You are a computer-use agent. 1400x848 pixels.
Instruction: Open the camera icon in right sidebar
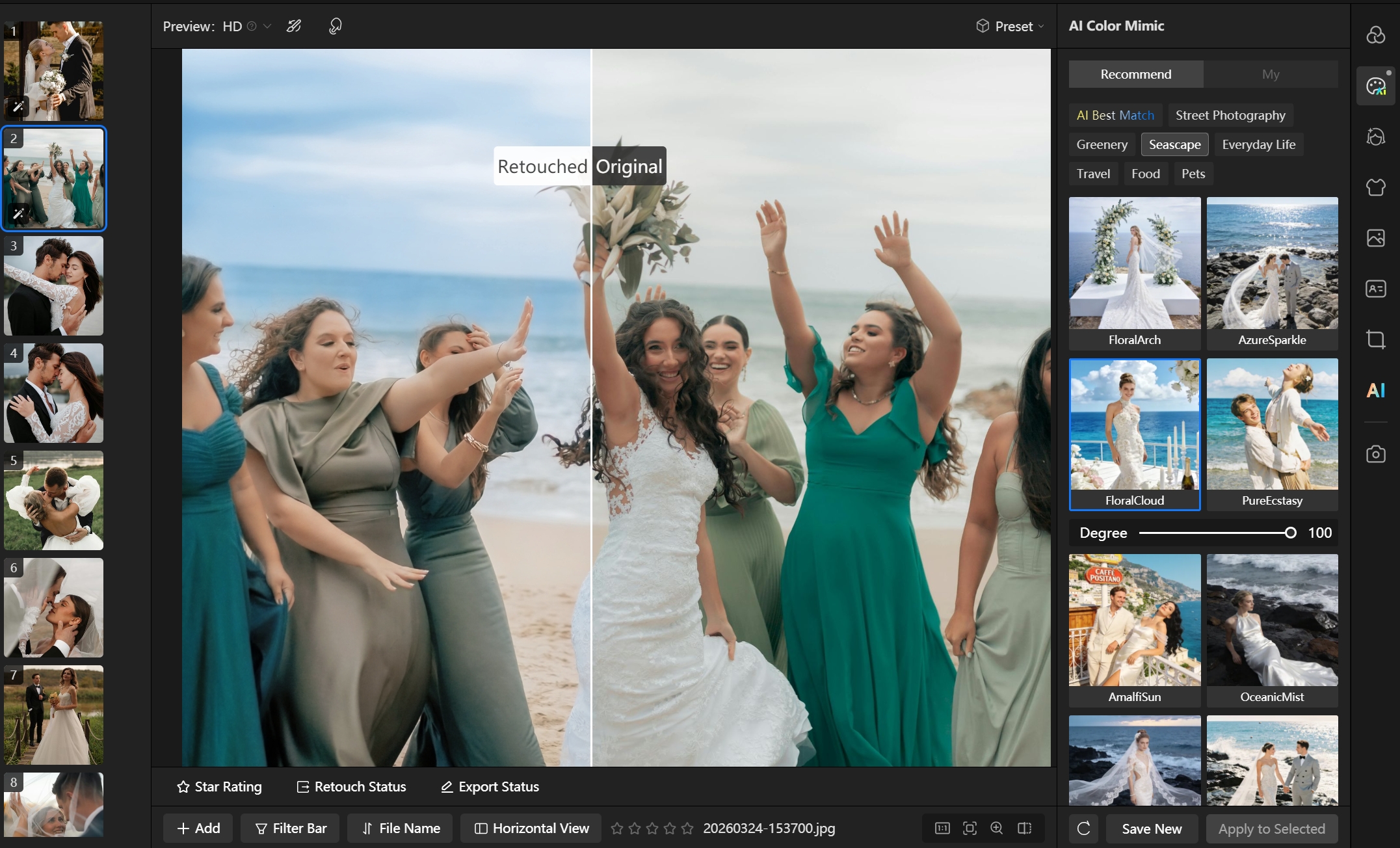[1375, 454]
